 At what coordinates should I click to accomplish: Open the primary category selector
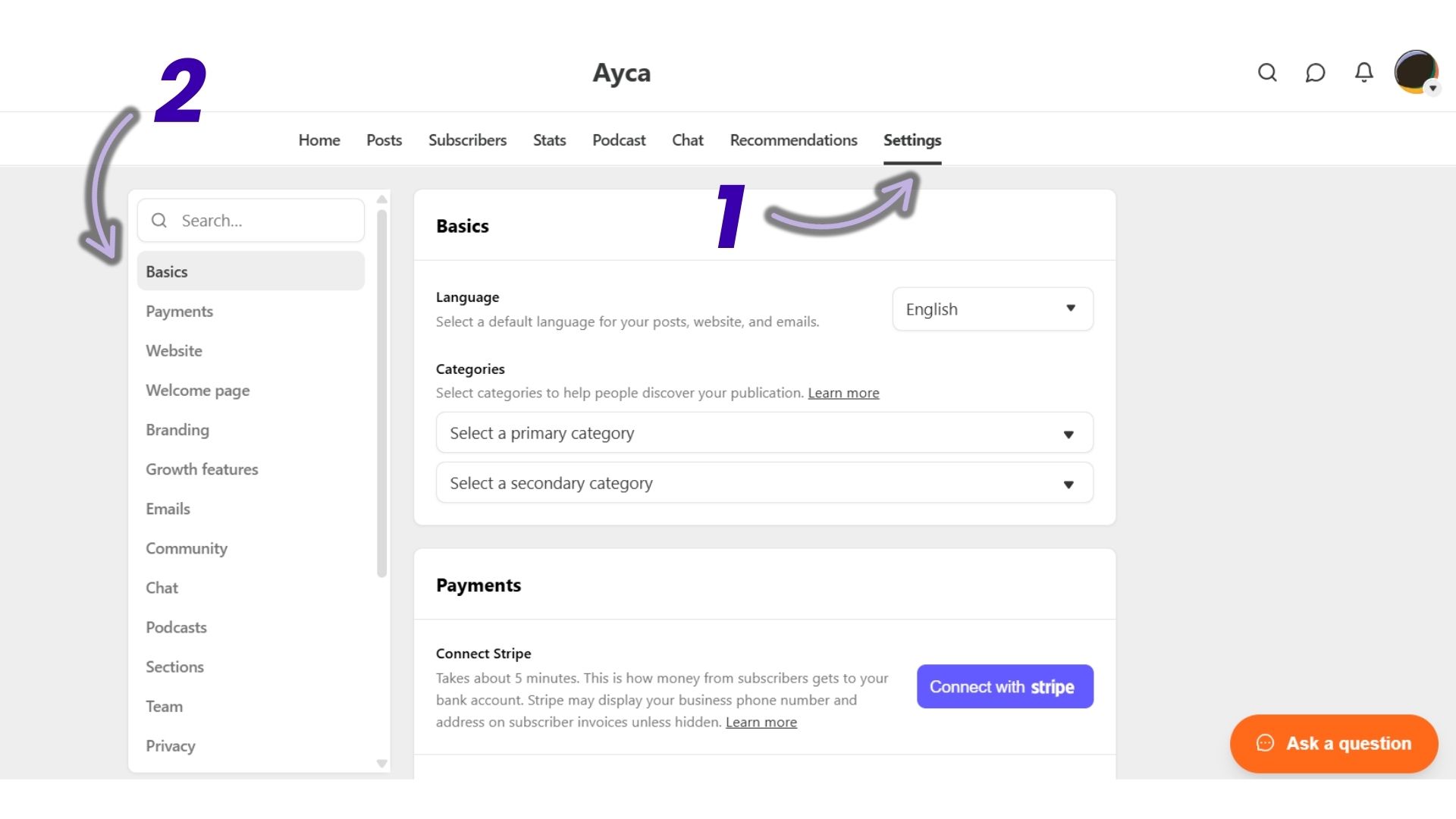coord(764,432)
